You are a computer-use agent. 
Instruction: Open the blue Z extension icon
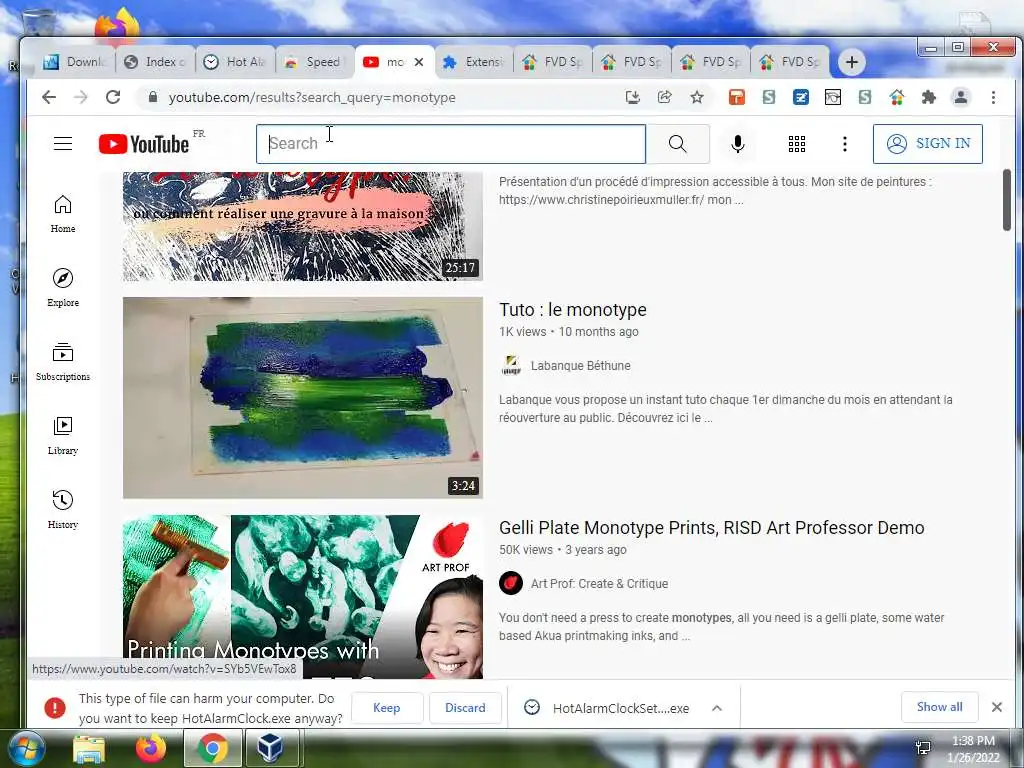(x=801, y=97)
